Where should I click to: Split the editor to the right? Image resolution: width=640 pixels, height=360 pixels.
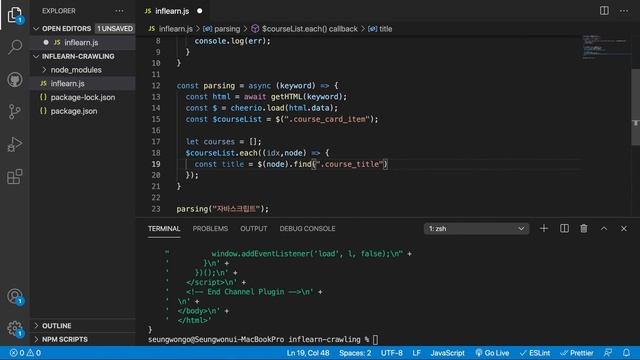click(x=604, y=11)
